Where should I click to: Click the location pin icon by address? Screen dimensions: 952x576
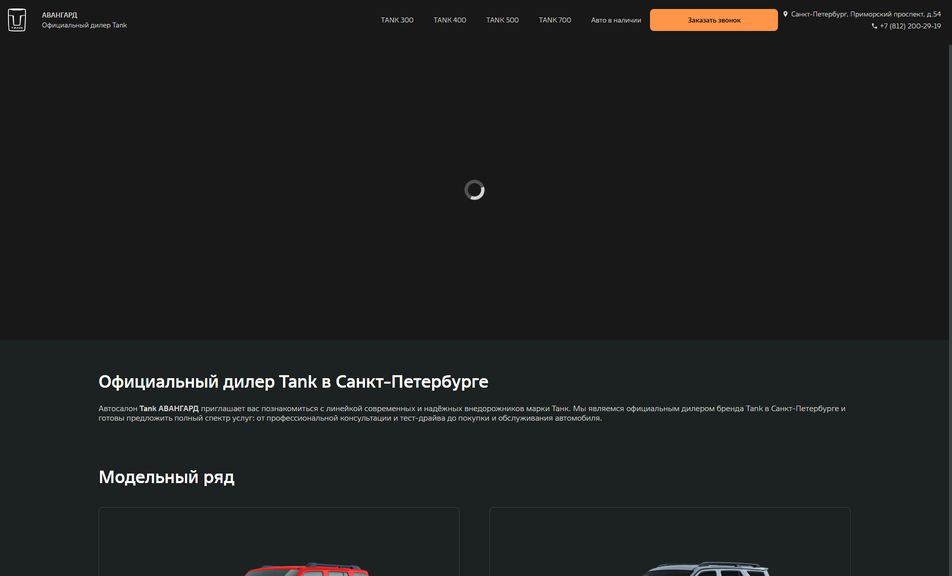point(785,14)
